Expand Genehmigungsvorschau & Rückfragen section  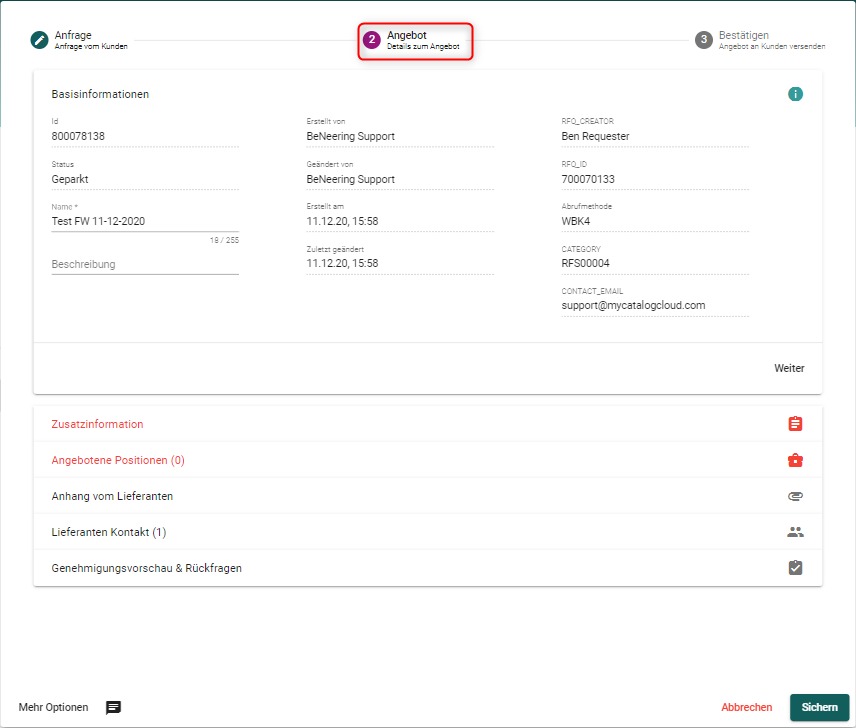[x=147, y=568]
